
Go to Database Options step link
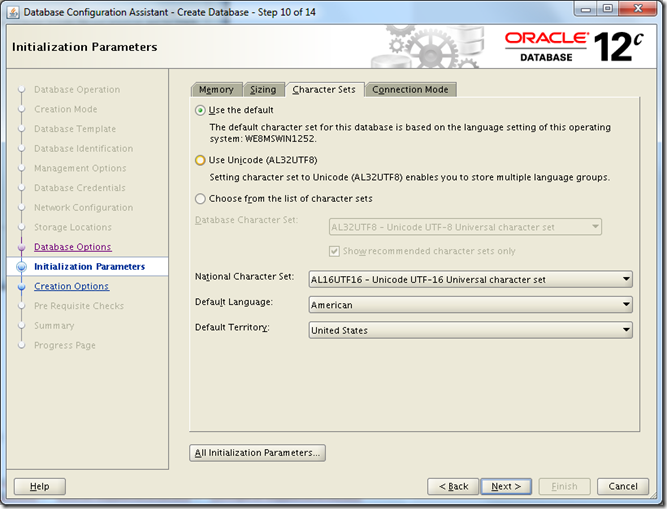pyautogui.click(x=72, y=247)
